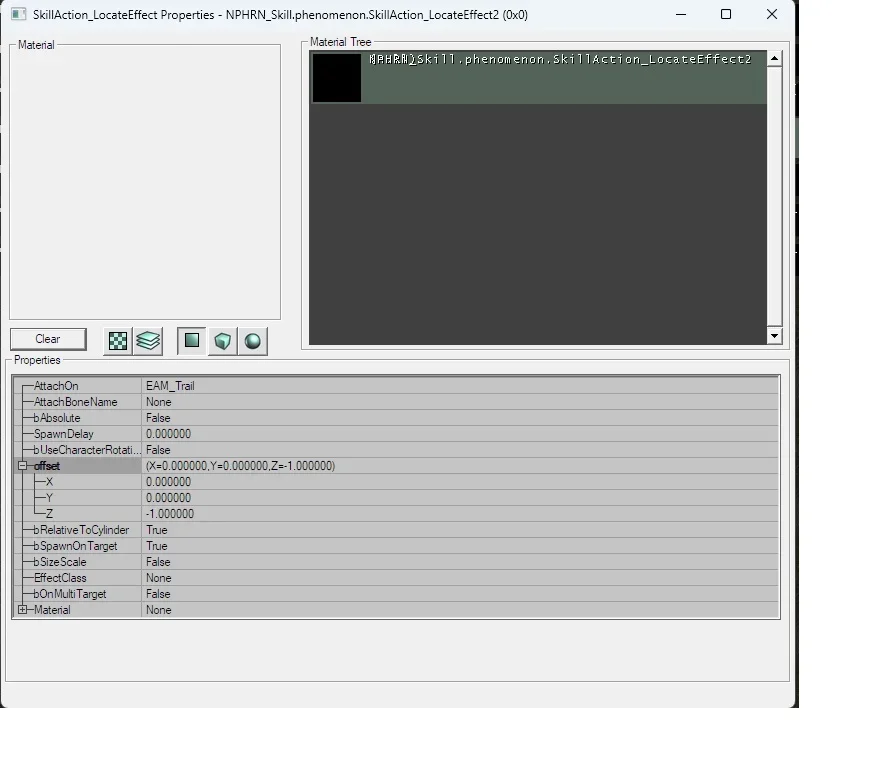Select the AttachOn value EAM_Trail

[x=460, y=386]
